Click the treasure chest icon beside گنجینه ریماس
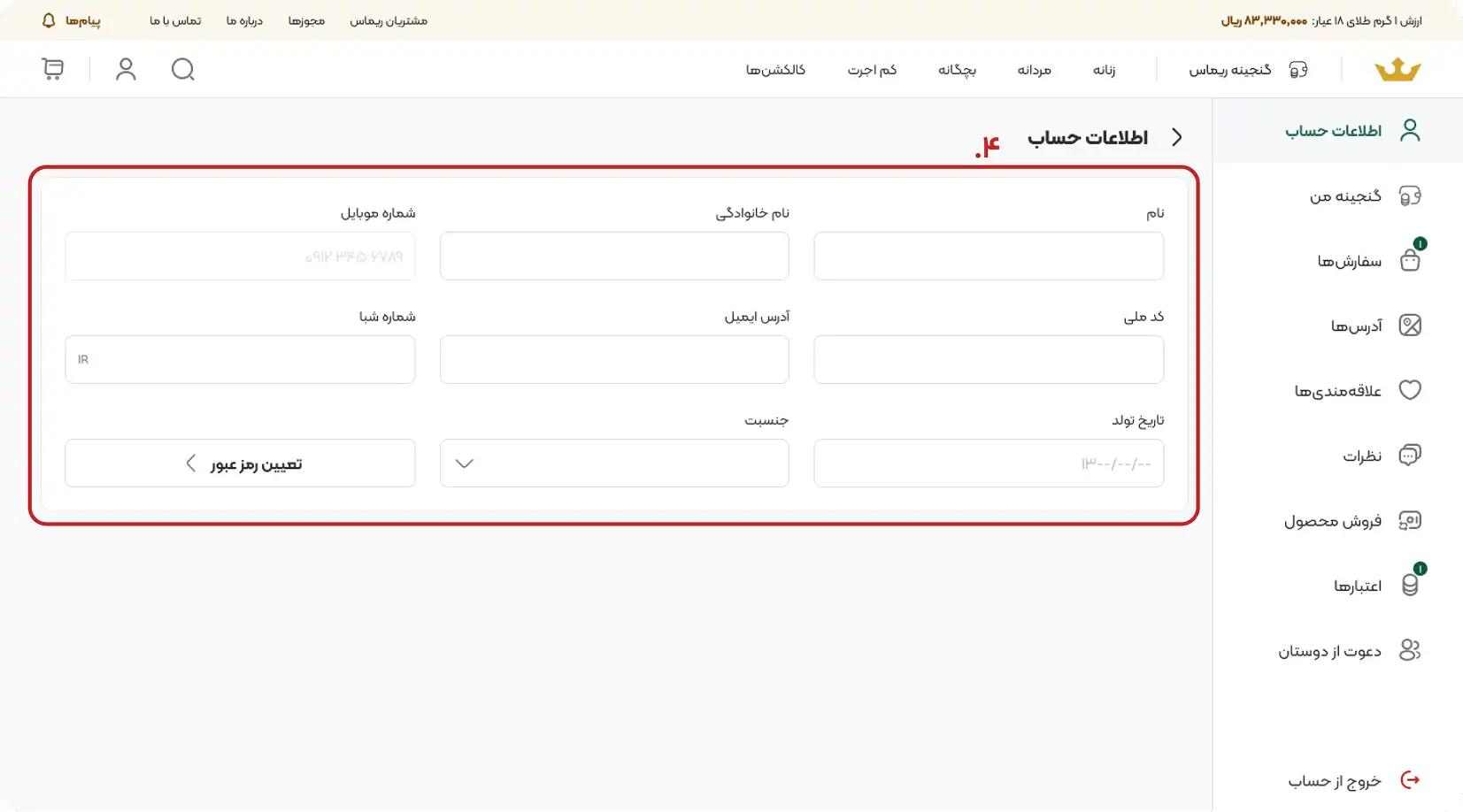This screenshot has height=812, width=1463. [1298, 70]
